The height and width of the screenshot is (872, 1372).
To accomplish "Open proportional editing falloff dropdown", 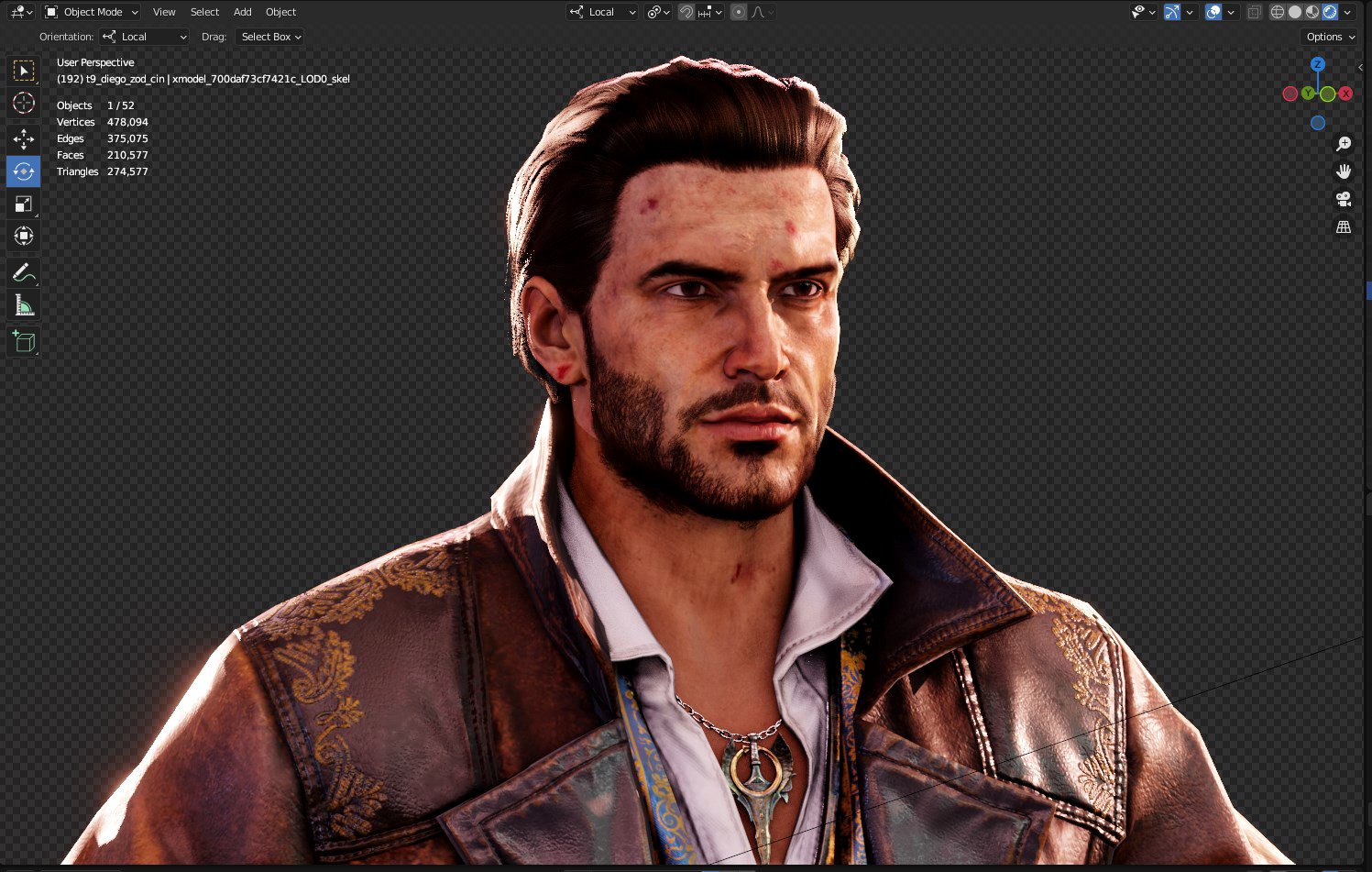I will click(x=763, y=12).
